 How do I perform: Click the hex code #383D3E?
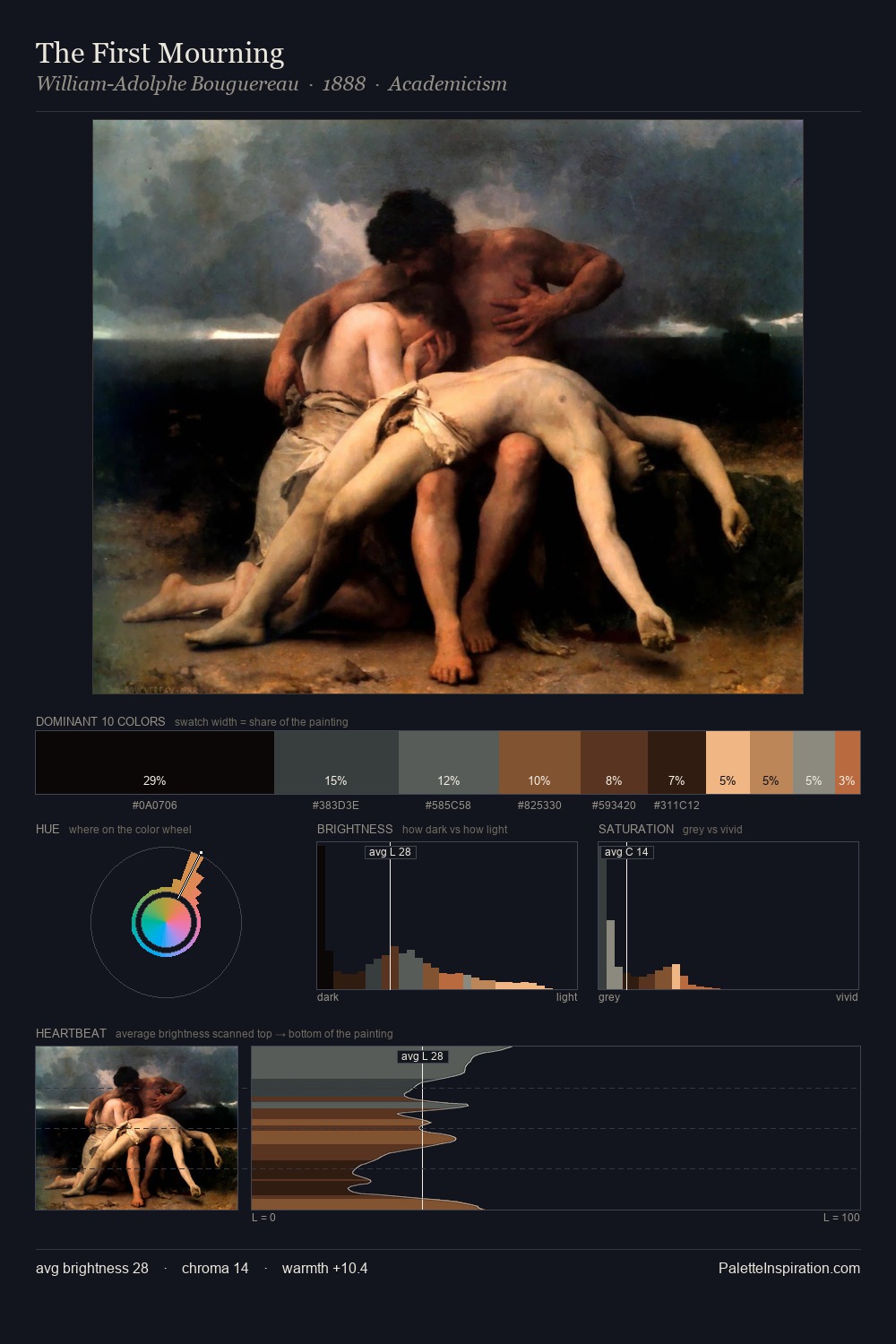click(x=336, y=806)
